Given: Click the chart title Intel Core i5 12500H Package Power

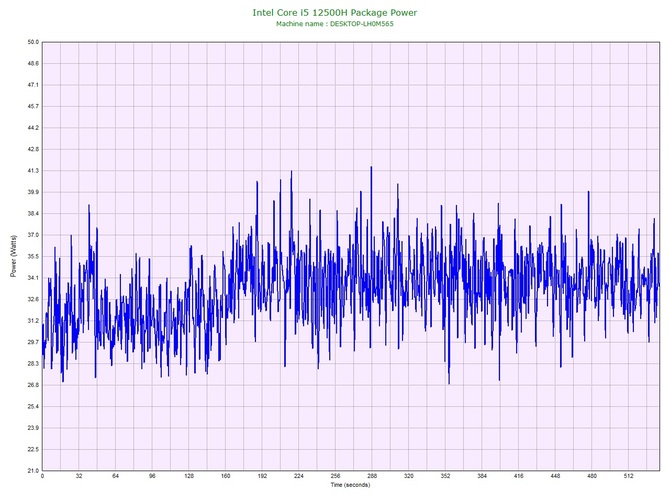Looking at the screenshot, I should (335, 12).
